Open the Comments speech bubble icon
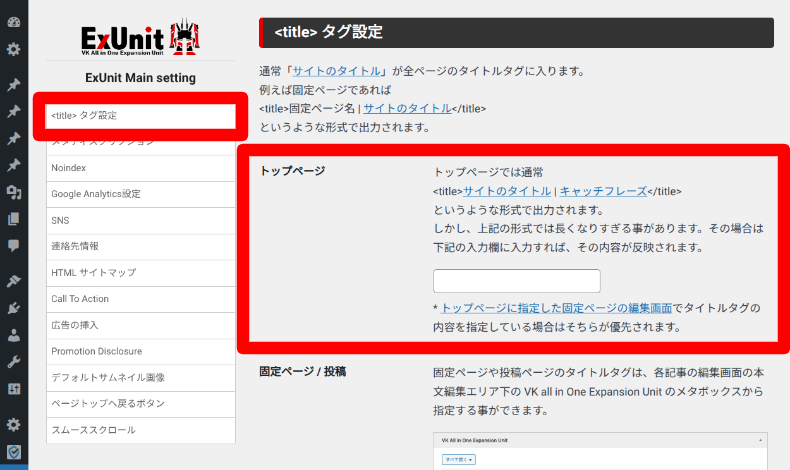The height and width of the screenshot is (470, 790). (x=14, y=245)
